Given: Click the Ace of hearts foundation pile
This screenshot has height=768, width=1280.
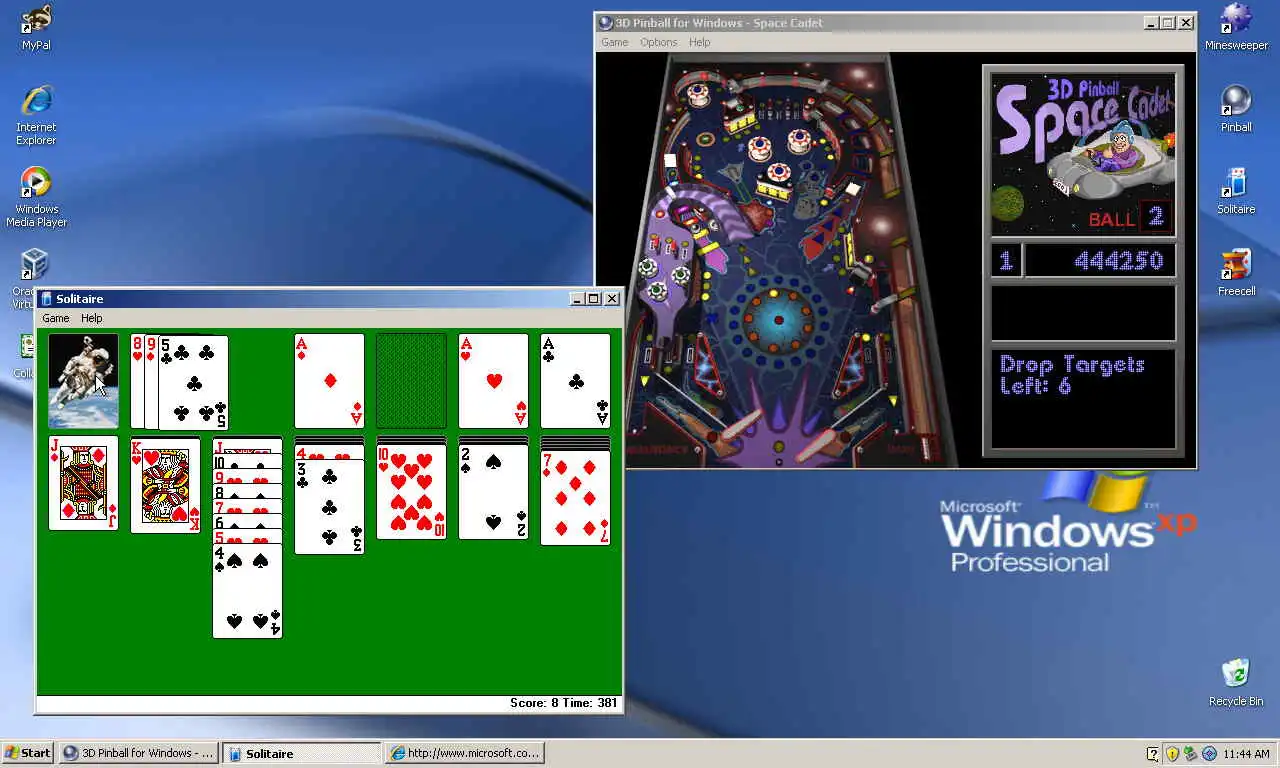Looking at the screenshot, I should pos(493,381).
